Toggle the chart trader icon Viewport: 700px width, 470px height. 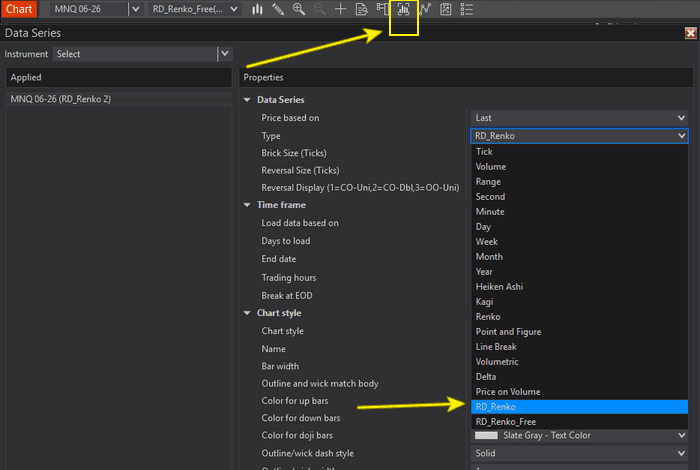click(x=382, y=9)
